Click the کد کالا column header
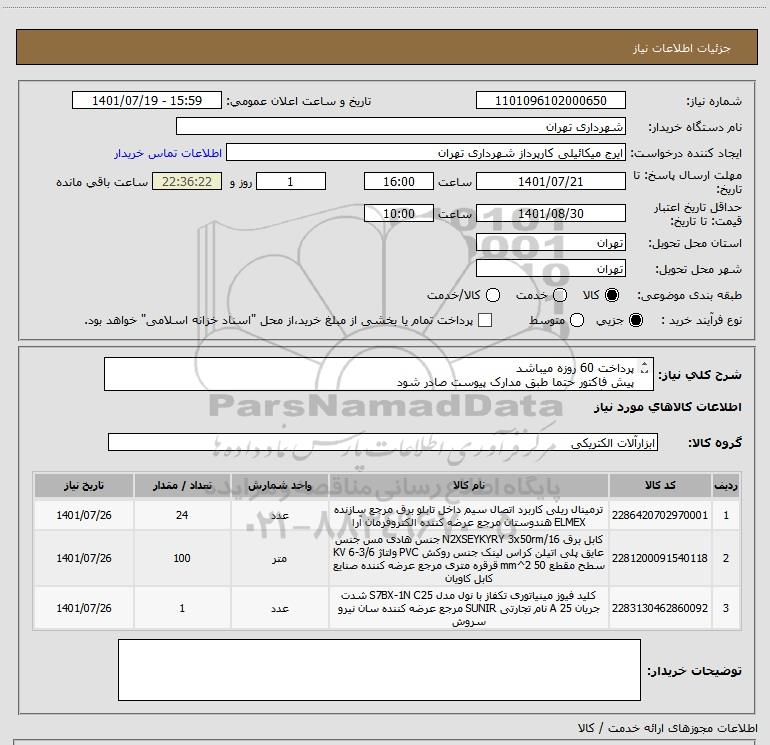 click(660, 485)
